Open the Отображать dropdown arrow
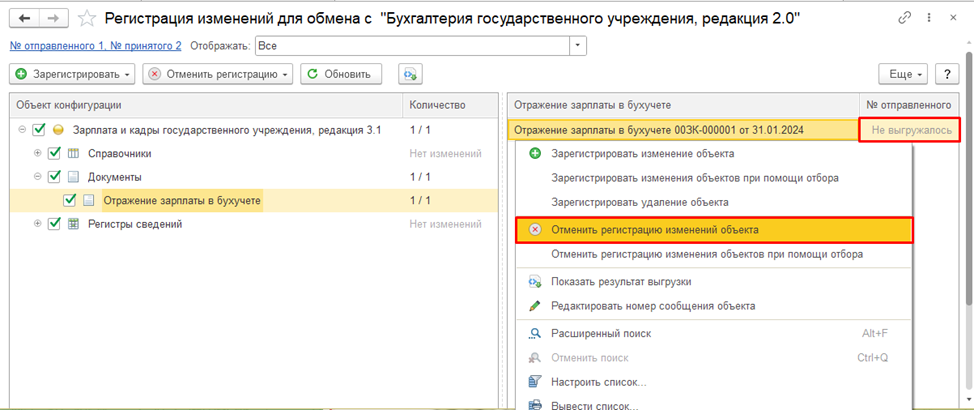Screen dimensions: 974x410 [x=578, y=45]
